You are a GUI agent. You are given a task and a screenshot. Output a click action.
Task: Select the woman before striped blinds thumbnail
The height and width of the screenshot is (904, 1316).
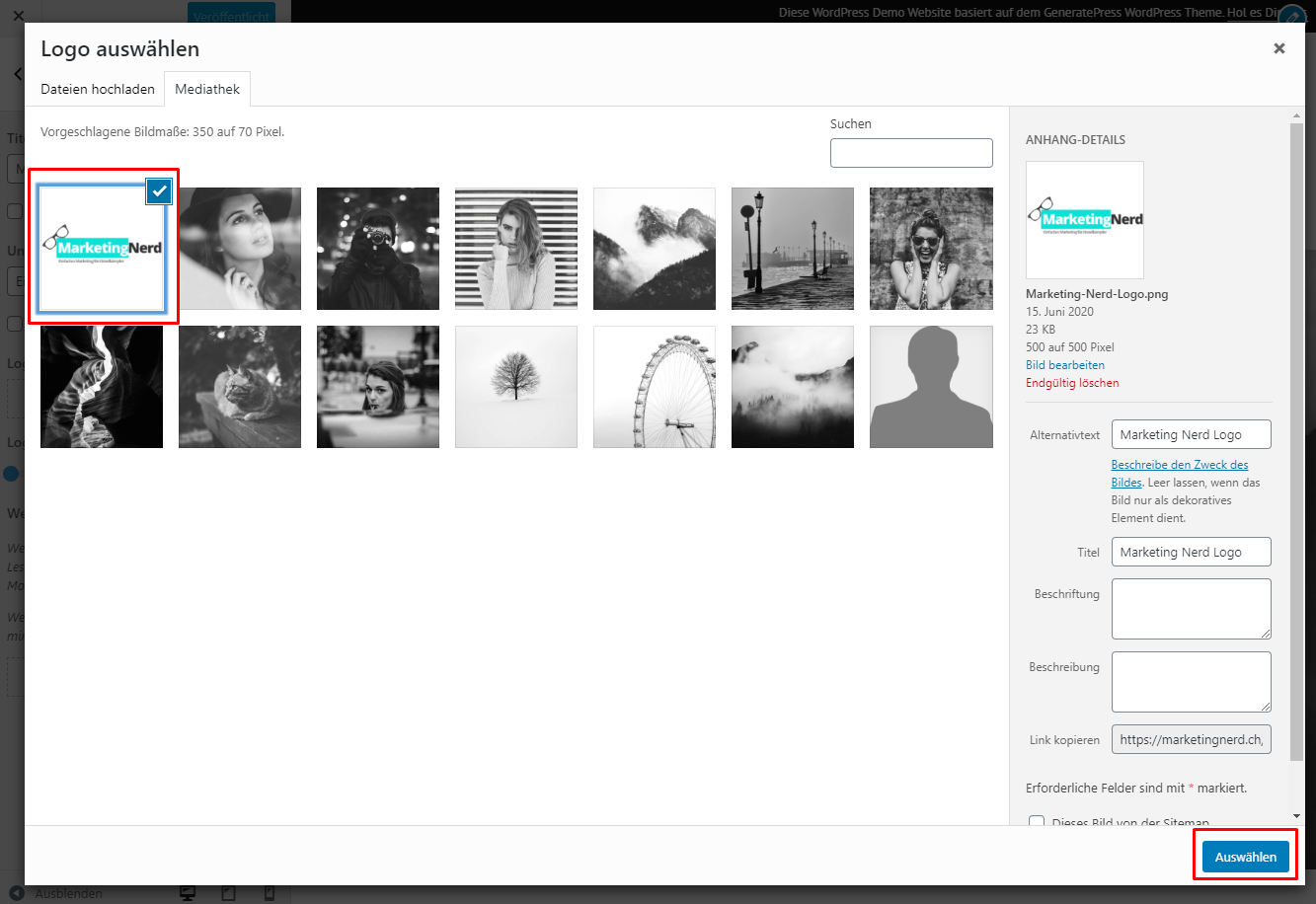(516, 249)
